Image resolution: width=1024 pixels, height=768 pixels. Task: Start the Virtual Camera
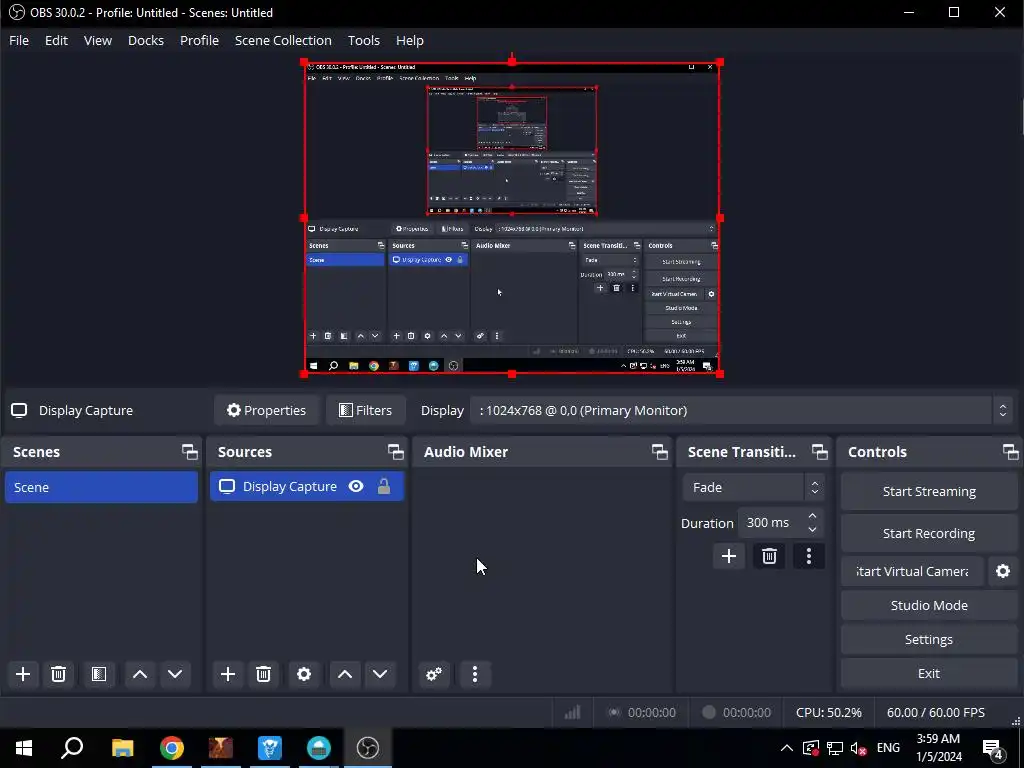coord(912,571)
